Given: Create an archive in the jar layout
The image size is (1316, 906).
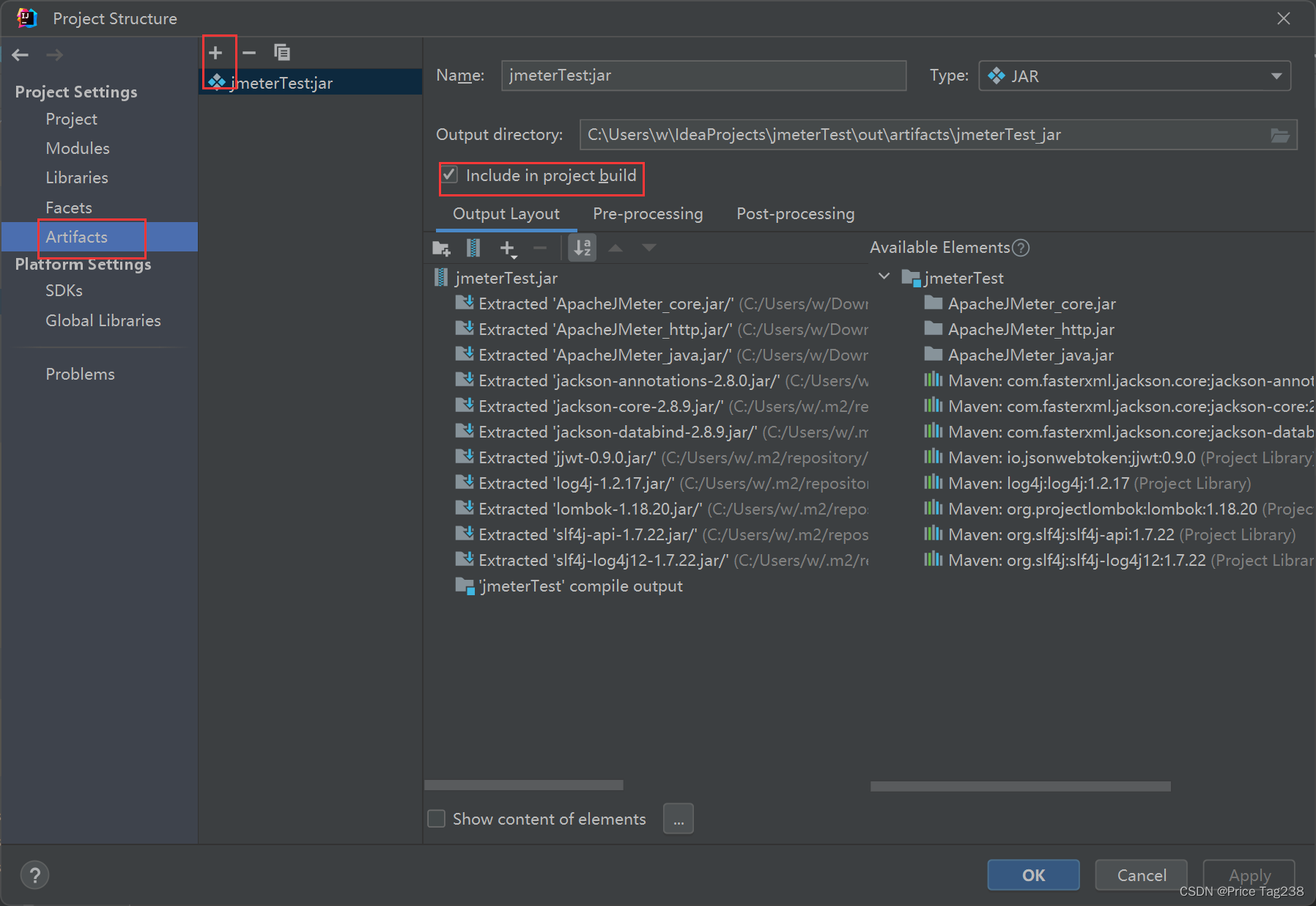Looking at the screenshot, I should pos(473,248).
